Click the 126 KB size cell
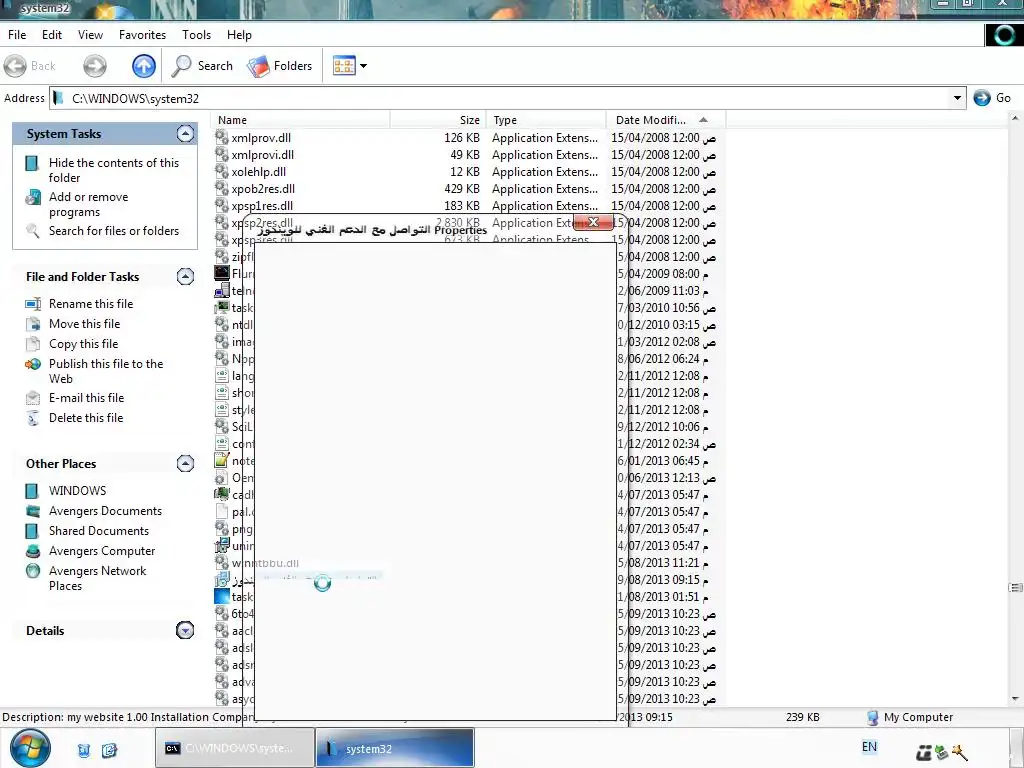Viewport: 1024px width, 768px height. (462, 138)
